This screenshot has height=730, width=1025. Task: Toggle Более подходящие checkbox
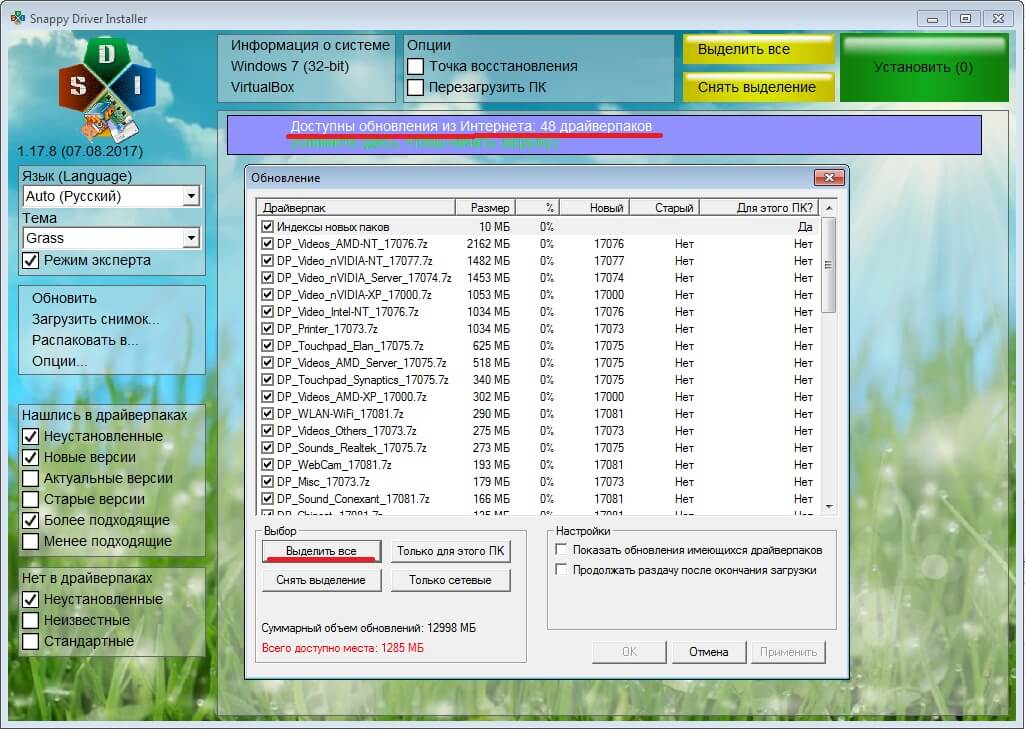pos(31,520)
